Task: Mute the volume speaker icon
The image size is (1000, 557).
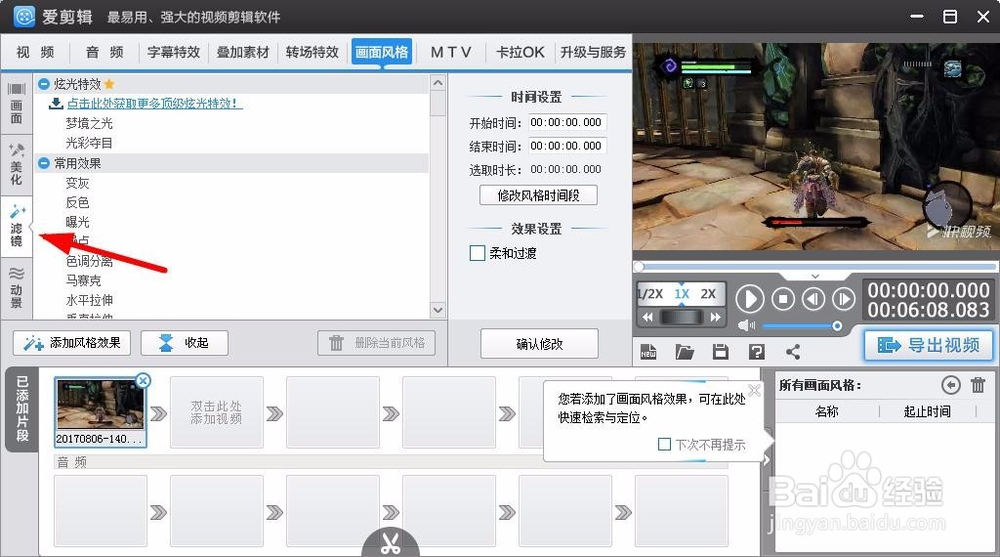Action: [746, 326]
